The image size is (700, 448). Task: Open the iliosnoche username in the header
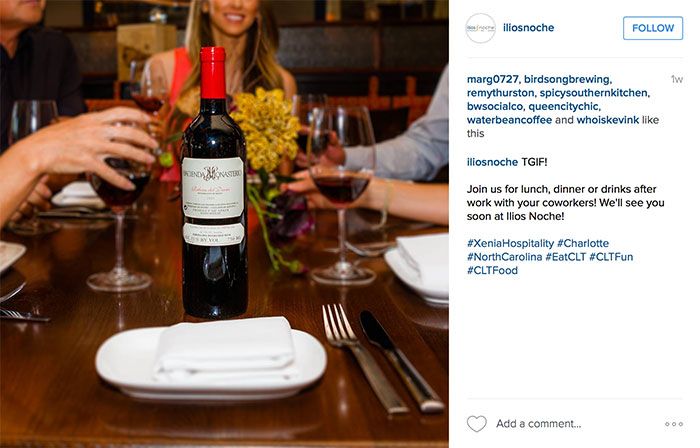[527, 28]
